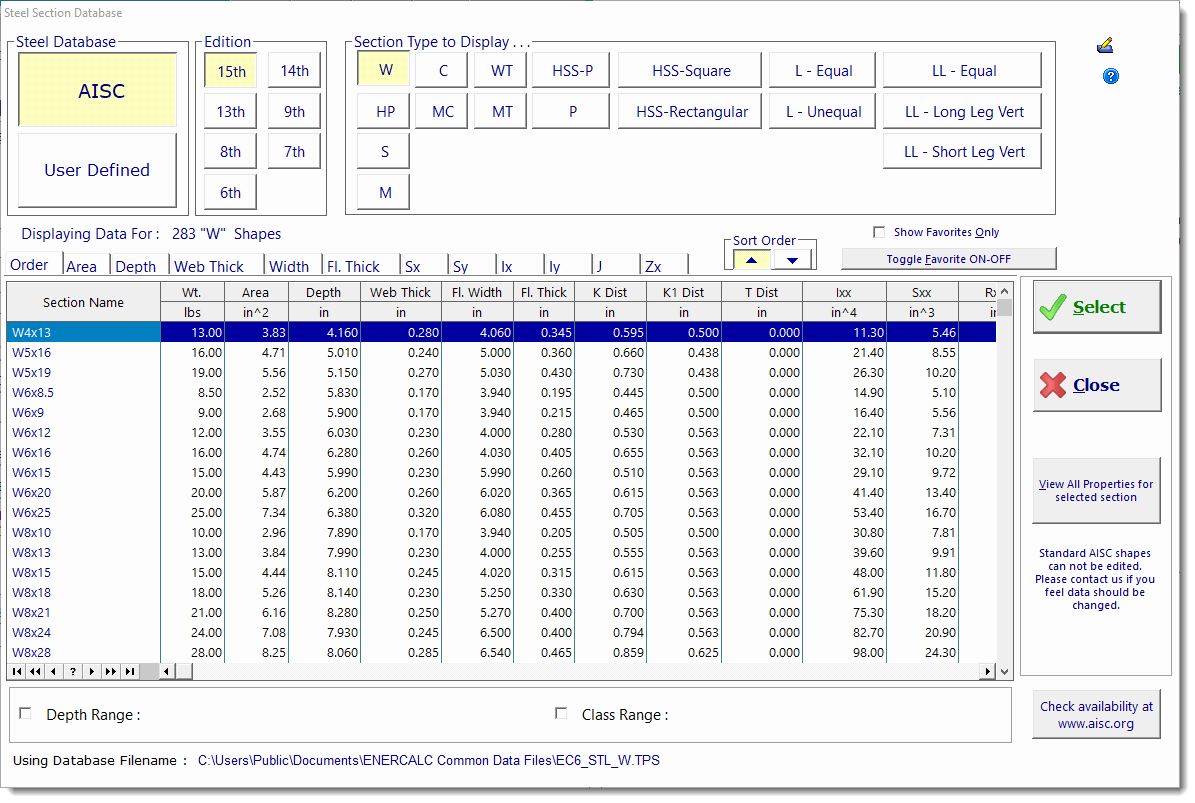
Task: Select the W6x20 section row
Action: tap(501, 492)
